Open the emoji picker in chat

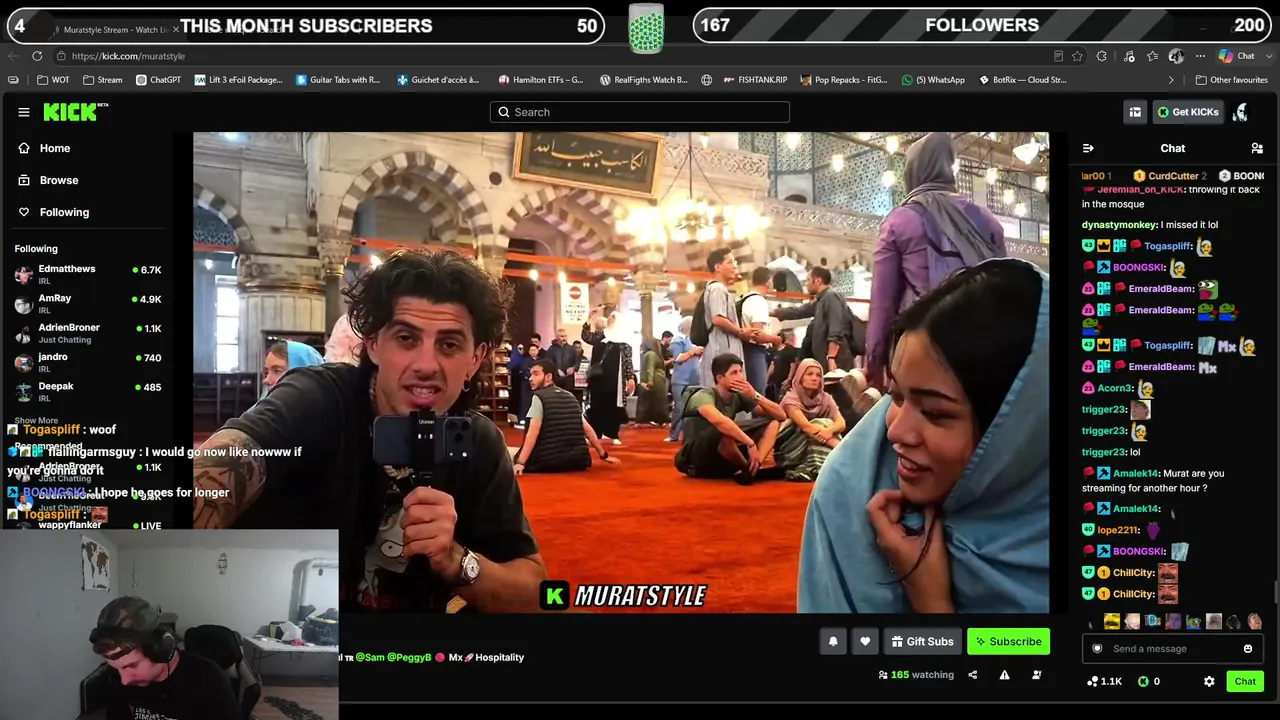tap(1248, 649)
